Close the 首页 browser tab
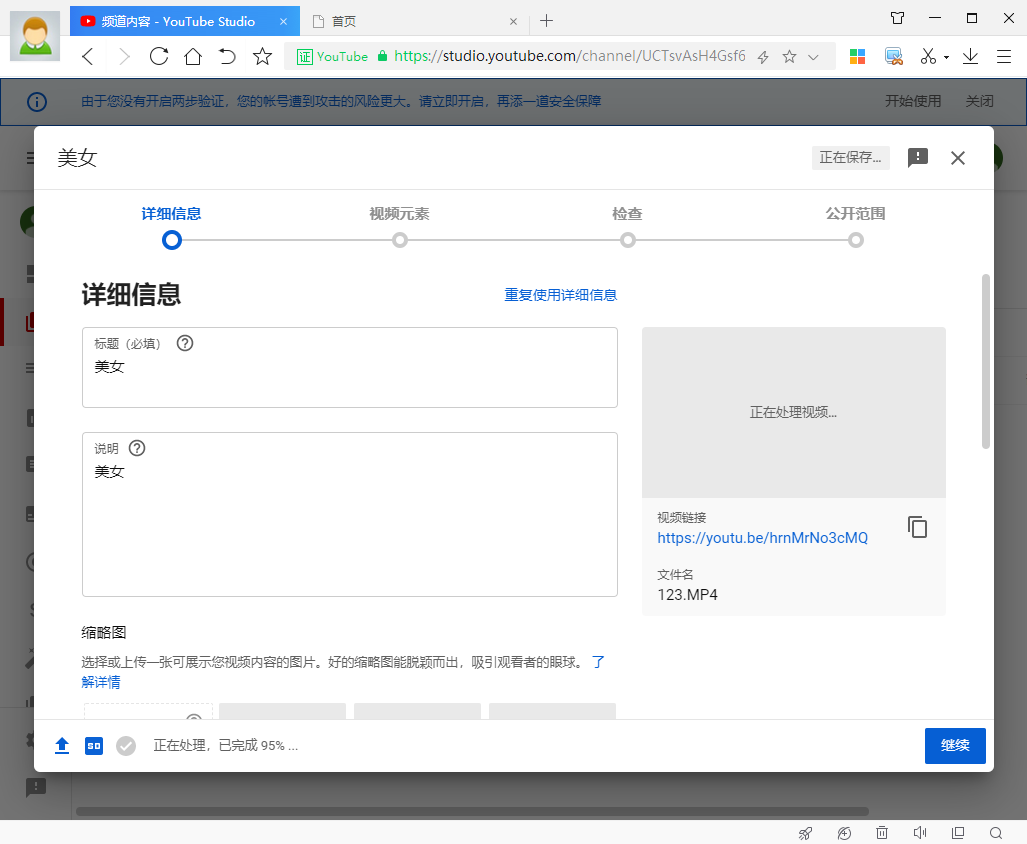The width and height of the screenshot is (1027, 844). [514, 22]
